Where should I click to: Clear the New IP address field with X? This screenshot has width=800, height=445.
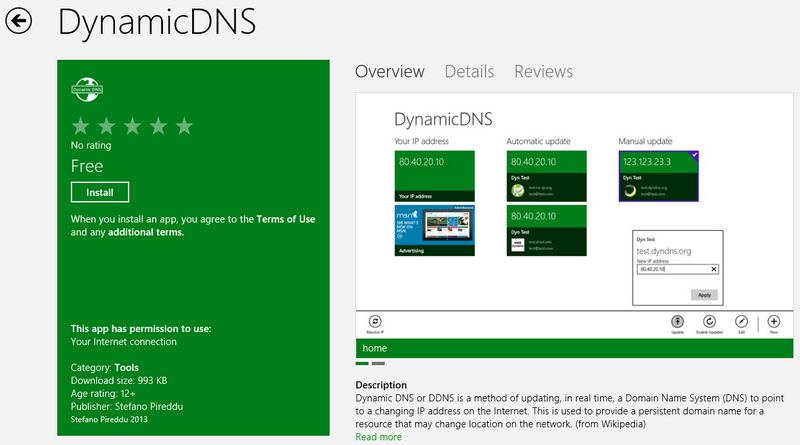713,270
